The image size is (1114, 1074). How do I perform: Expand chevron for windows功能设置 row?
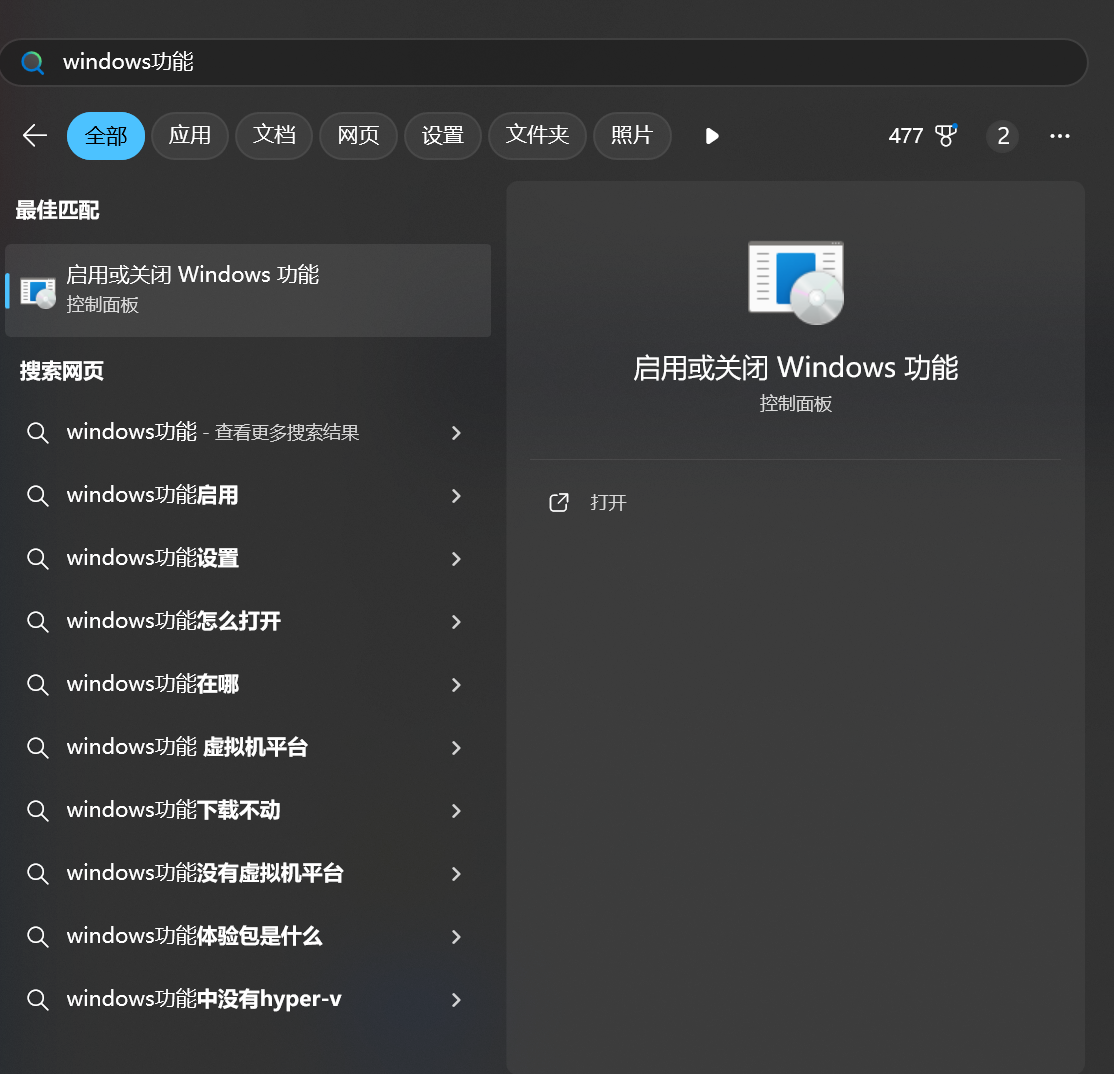pos(456,559)
